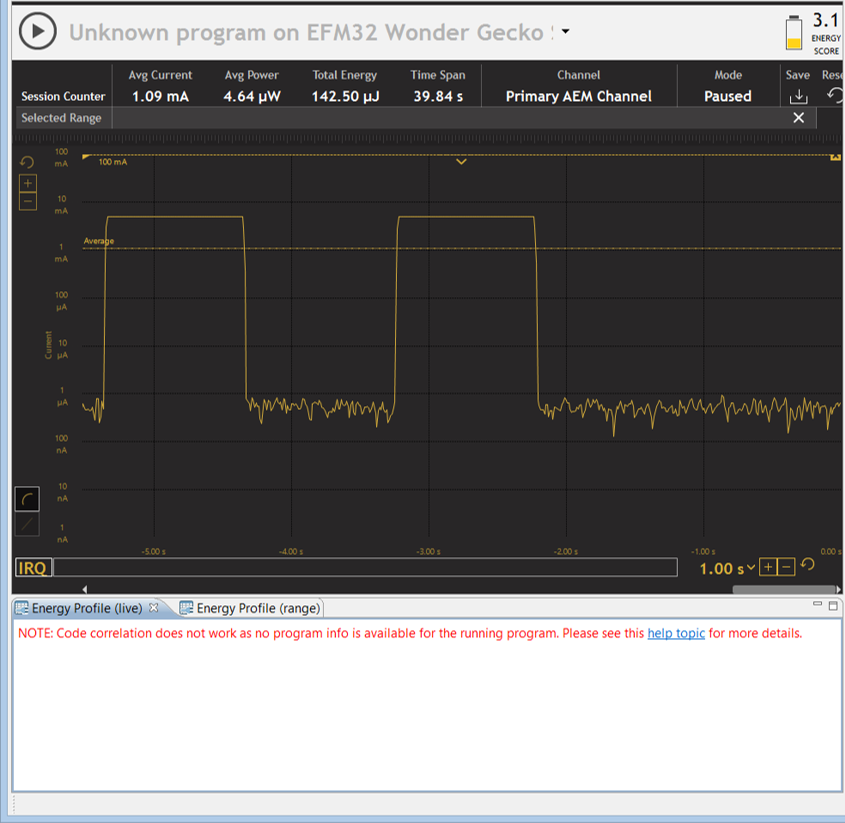The image size is (845, 823).
Task: Select the linear scale toggle icon
Action: coord(27,523)
